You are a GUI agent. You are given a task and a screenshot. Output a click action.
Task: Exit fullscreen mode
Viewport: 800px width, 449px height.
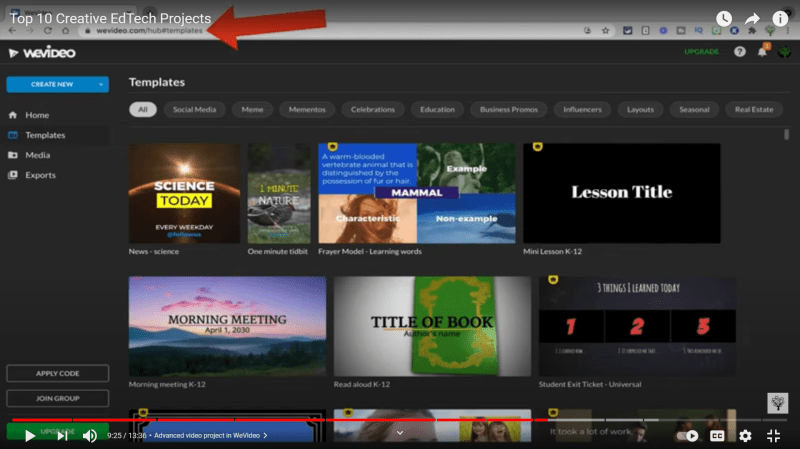[x=773, y=435]
